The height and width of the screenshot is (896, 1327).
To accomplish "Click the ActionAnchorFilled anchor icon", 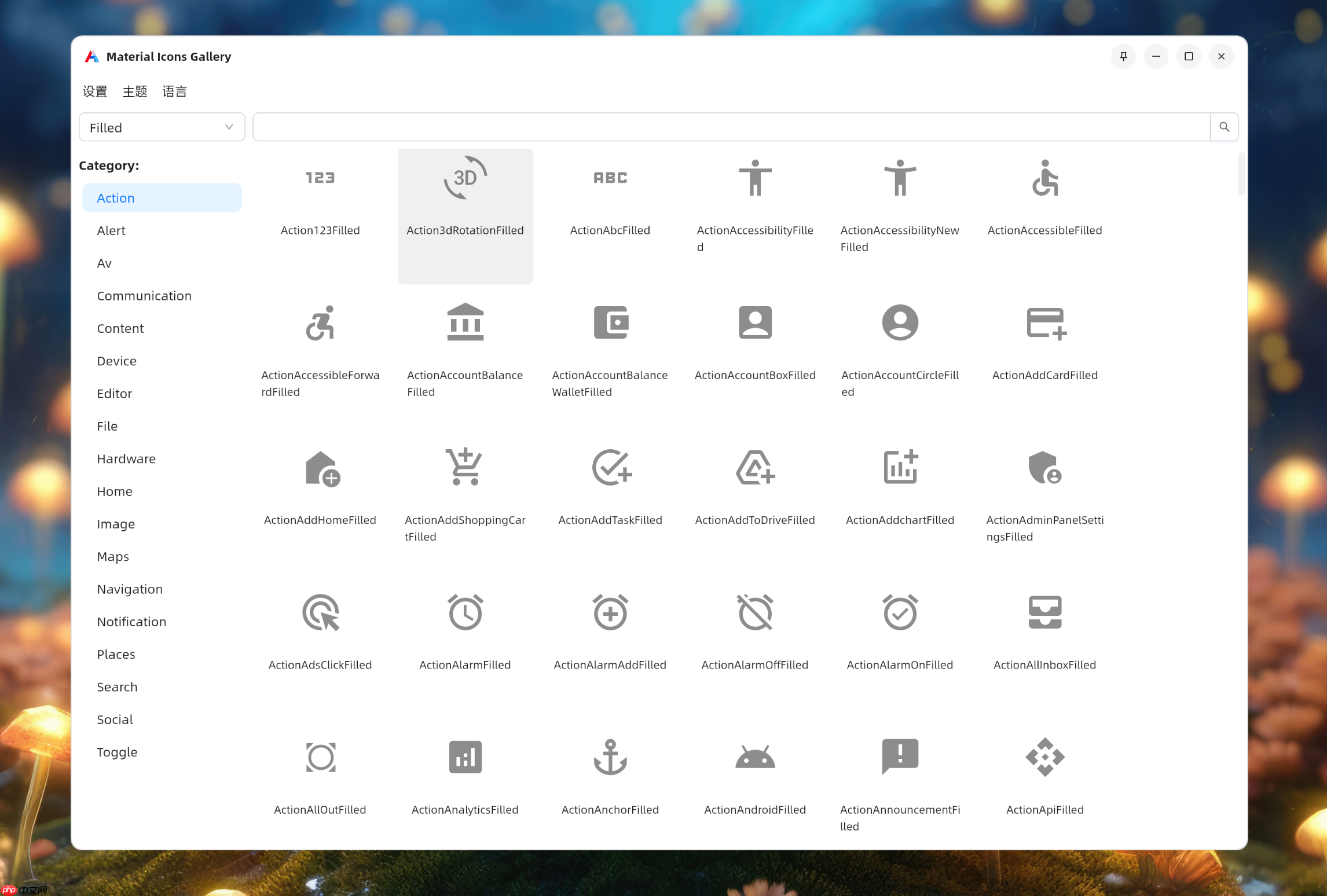I will point(610,757).
